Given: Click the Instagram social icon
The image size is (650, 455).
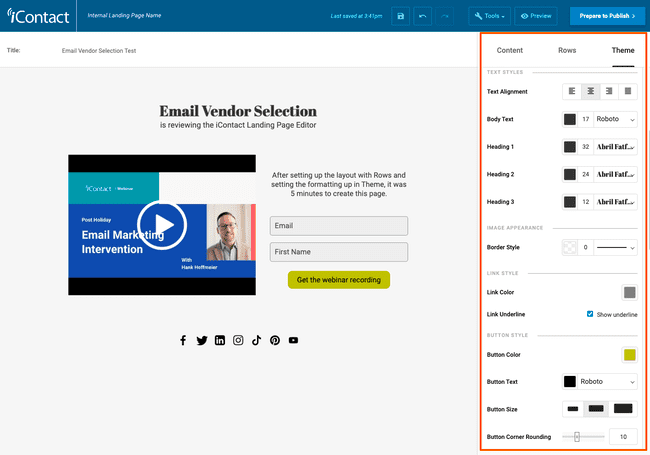Looking at the screenshot, I should coord(238,340).
